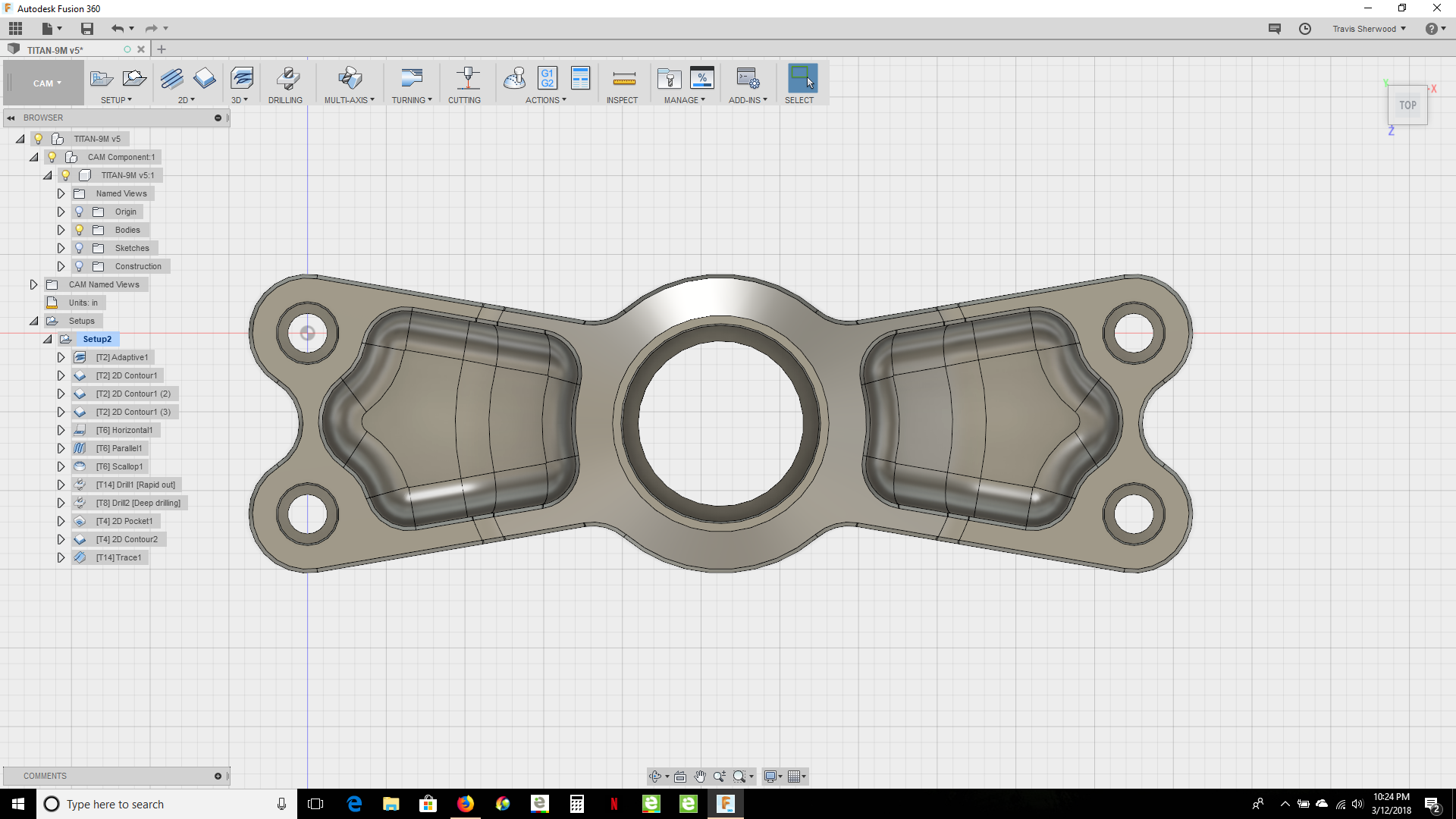Click the Pan hand navigation icon
Image resolution: width=1456 pixels, height=819 pixels.
(x=699, y=777)
